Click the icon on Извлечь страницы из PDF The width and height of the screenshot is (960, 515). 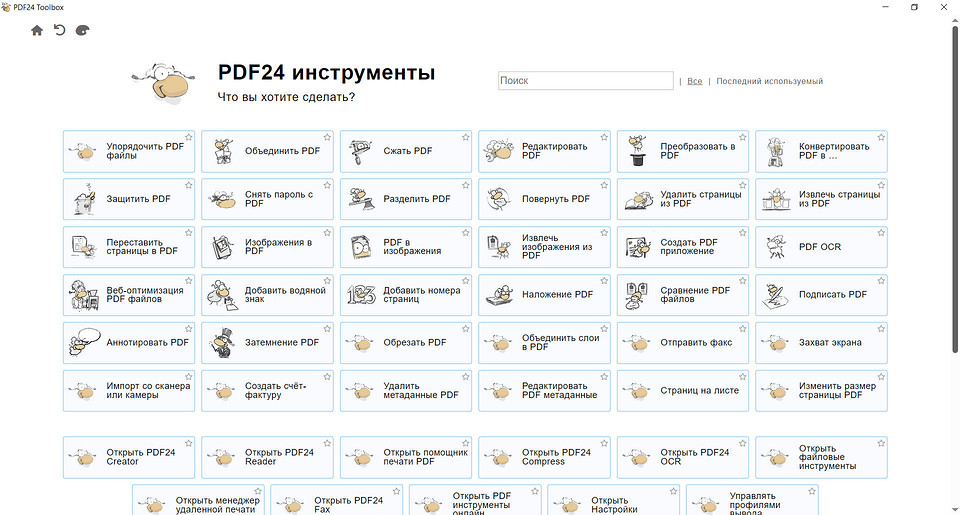click(x=776, y=199)
